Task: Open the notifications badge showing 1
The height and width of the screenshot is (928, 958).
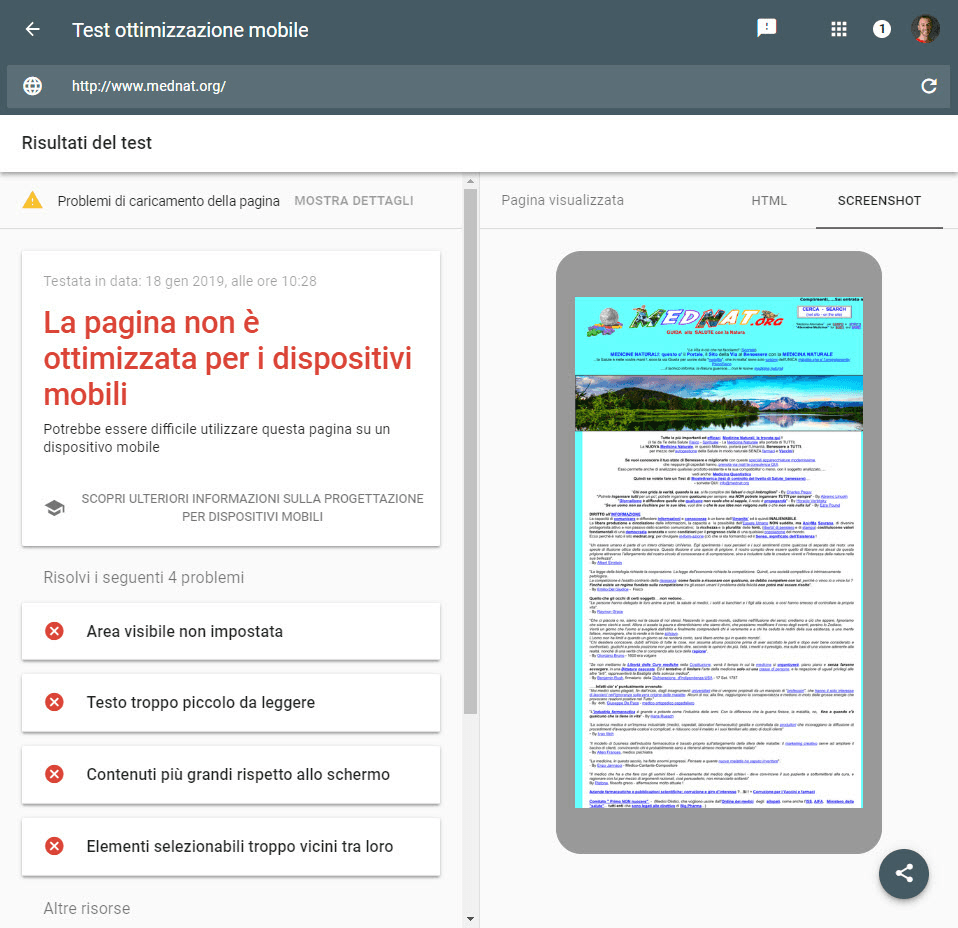Action: coord(881,29)
